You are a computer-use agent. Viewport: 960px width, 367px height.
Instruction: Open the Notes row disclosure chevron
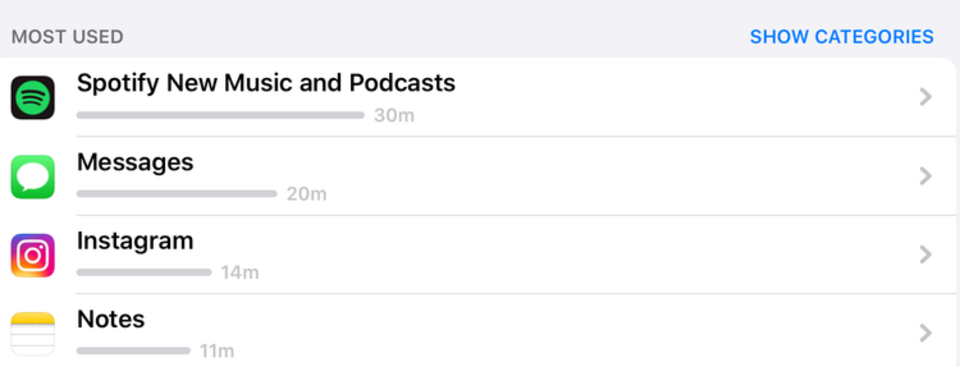coord(926,333)
